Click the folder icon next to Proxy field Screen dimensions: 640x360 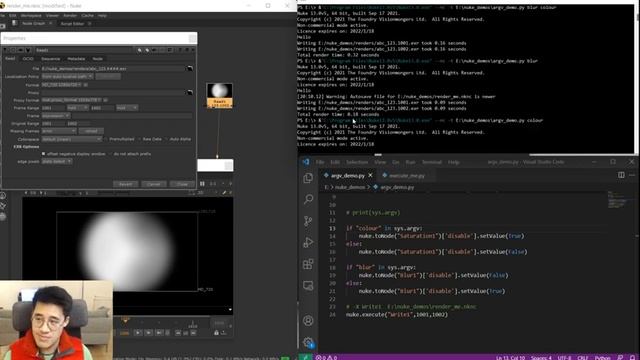(x=190, y=93)
